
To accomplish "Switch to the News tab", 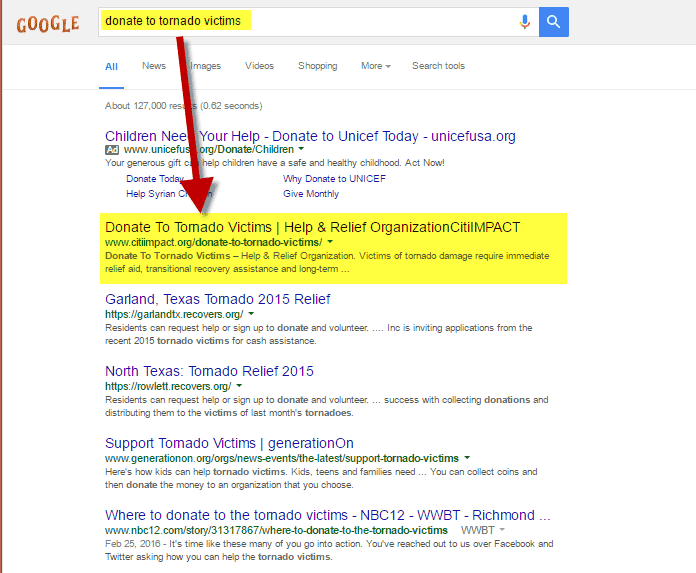I will [x=154, y=66].
